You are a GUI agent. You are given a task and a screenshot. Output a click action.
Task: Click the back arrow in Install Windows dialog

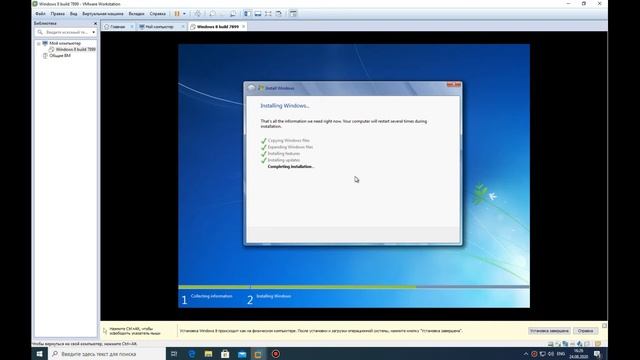[x=251, y=88]
